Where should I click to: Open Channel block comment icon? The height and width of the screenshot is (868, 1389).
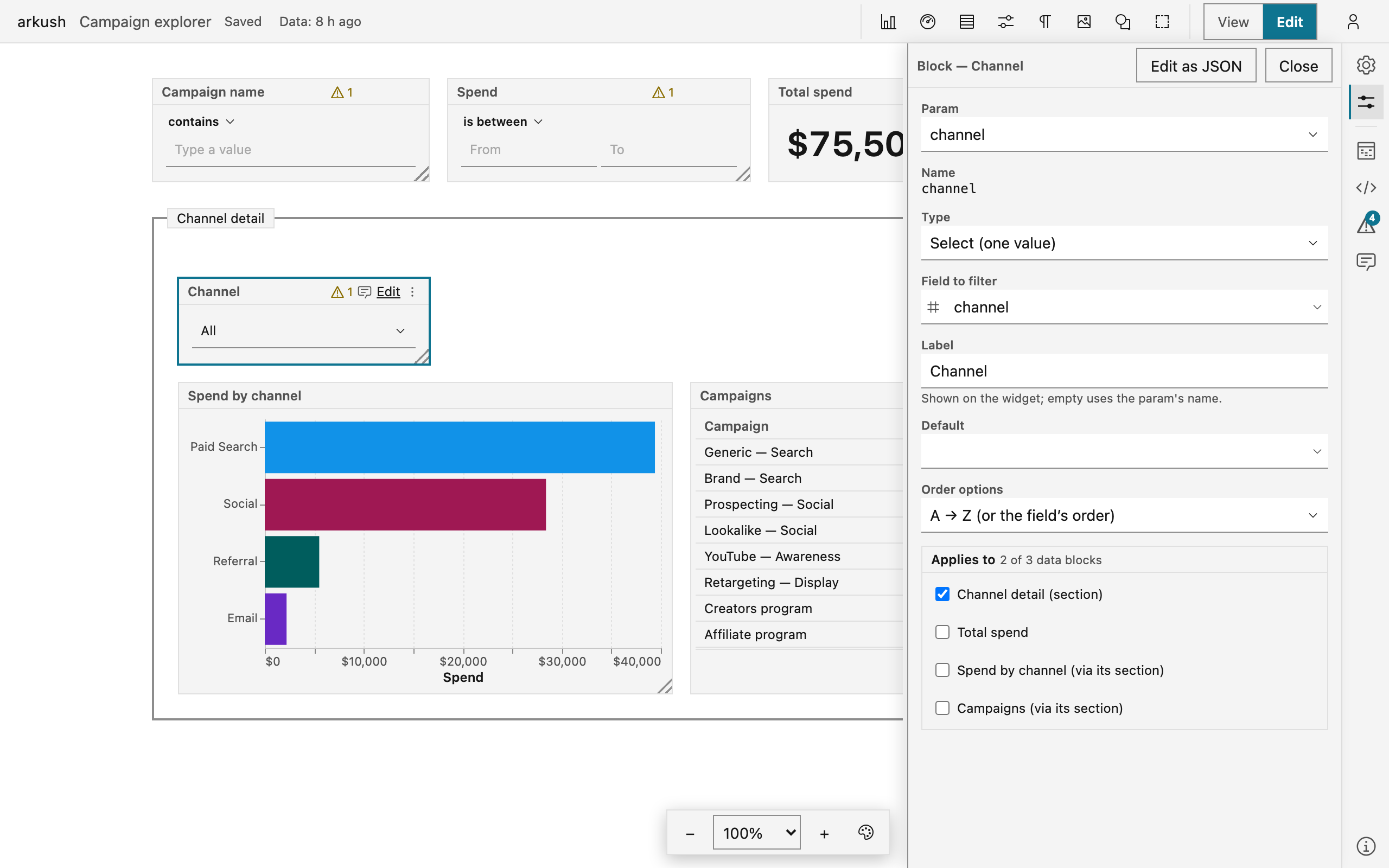tap(365, 292)
